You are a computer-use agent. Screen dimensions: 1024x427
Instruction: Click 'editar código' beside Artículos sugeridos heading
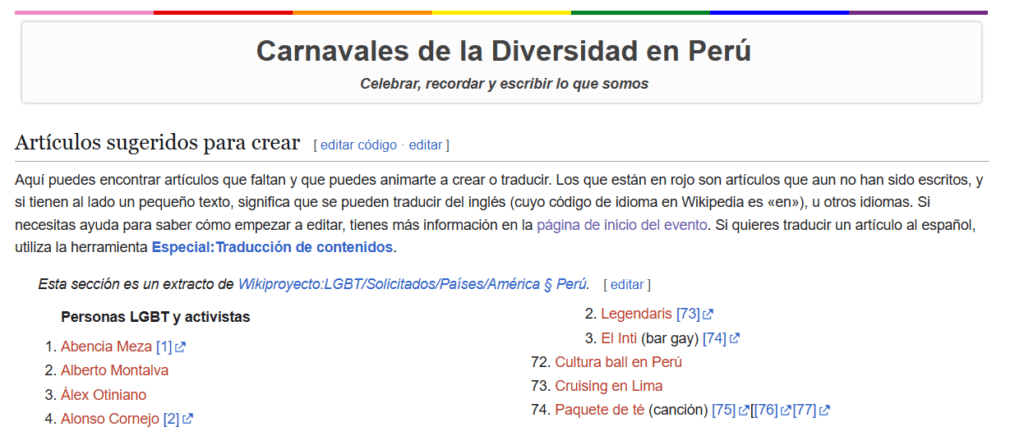[x=358, y=145]
